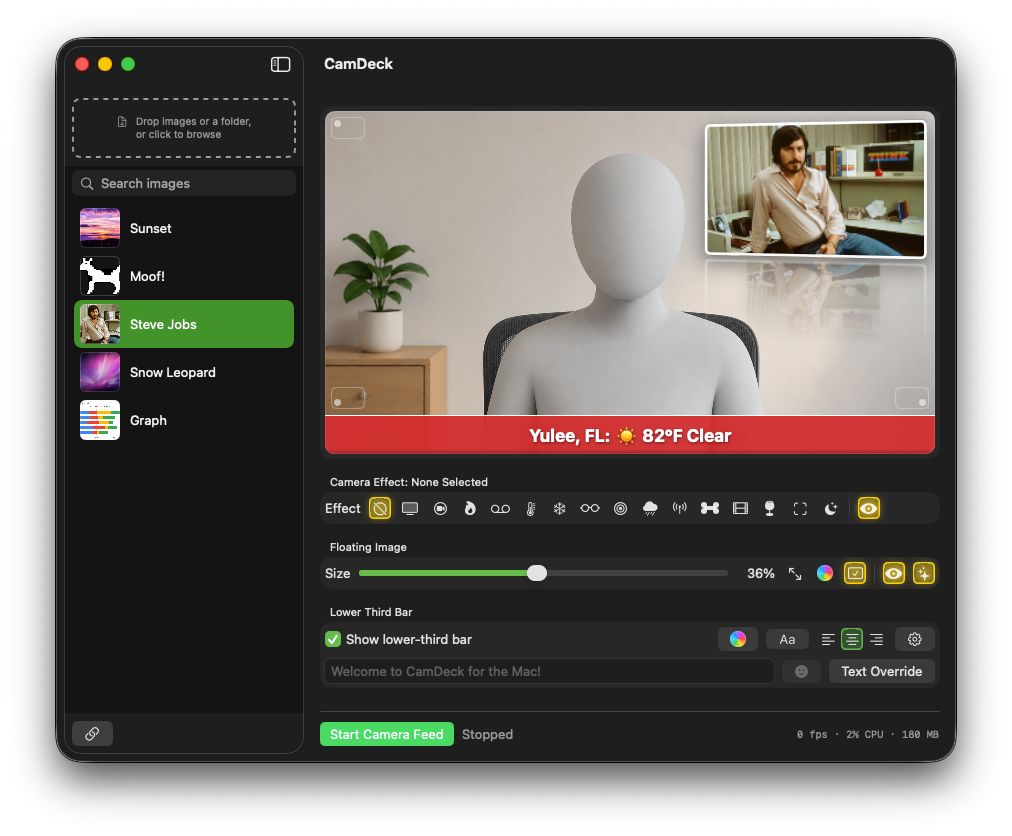Screen dimensions: 1012x836
Task: Click the lower-third text input field
Action: click(x=549, y=671)
